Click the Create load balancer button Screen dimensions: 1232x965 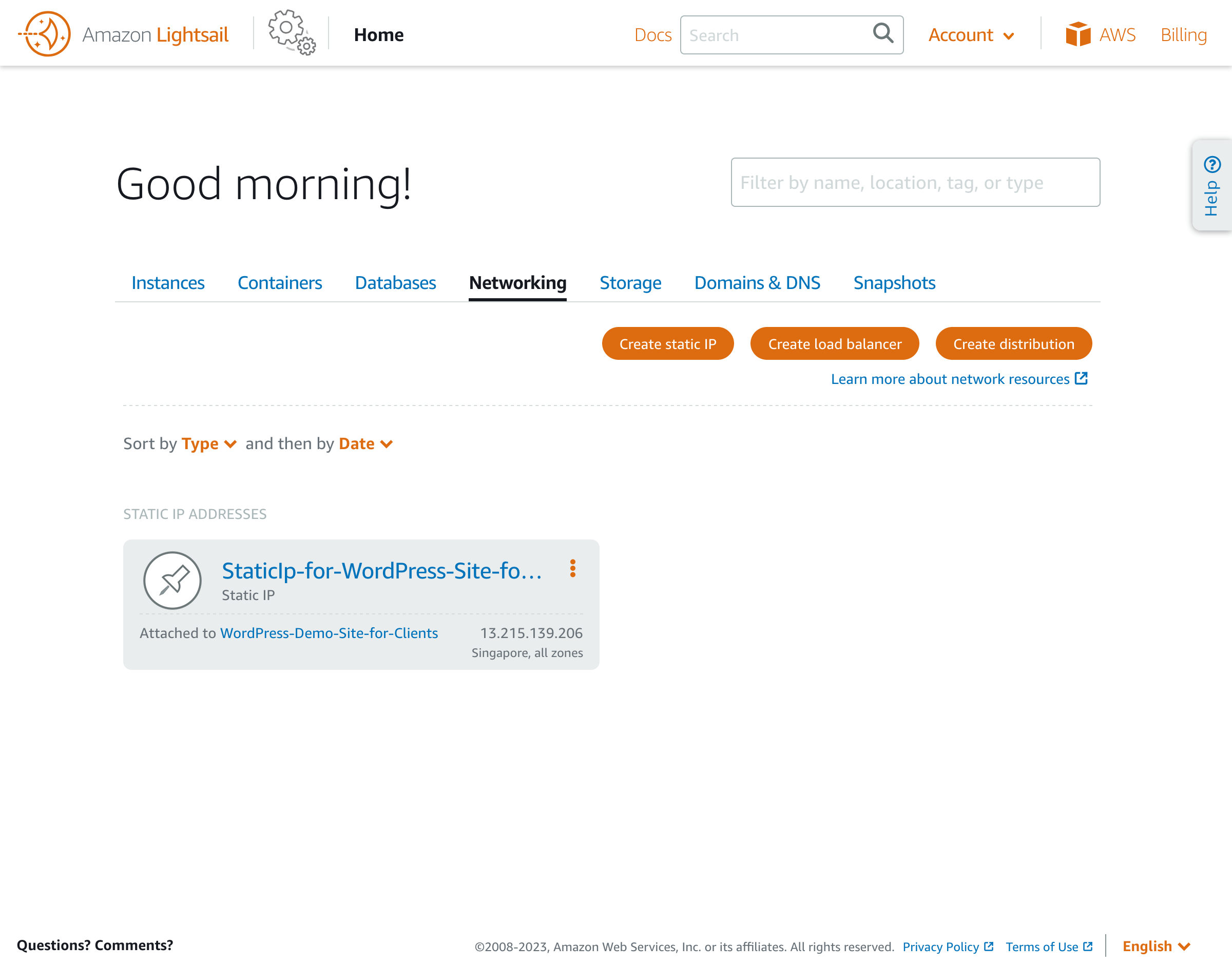(x=834, y=343)
